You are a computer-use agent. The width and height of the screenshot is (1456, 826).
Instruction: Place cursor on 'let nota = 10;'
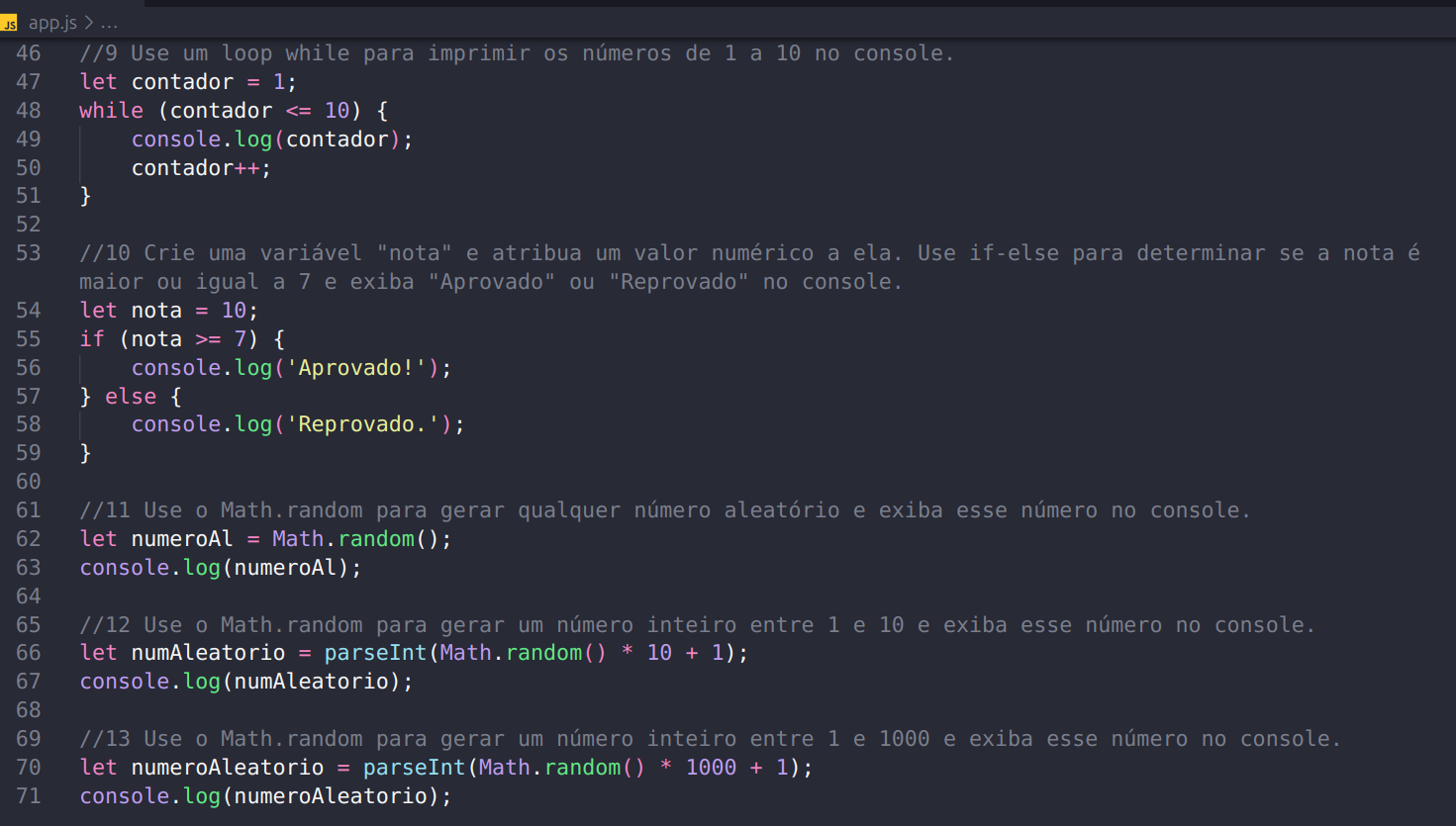[x=169, y=311]
